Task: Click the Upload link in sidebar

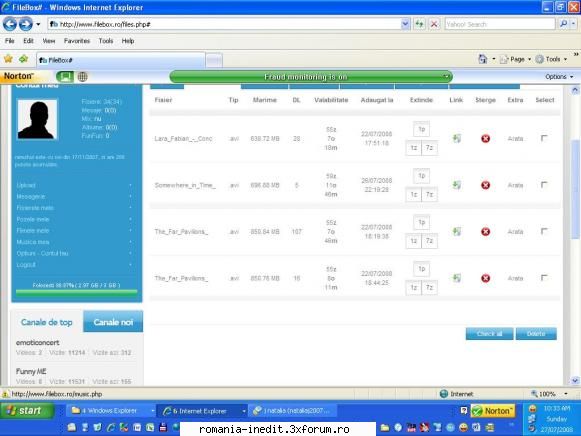Action: (x=26, y=185)
